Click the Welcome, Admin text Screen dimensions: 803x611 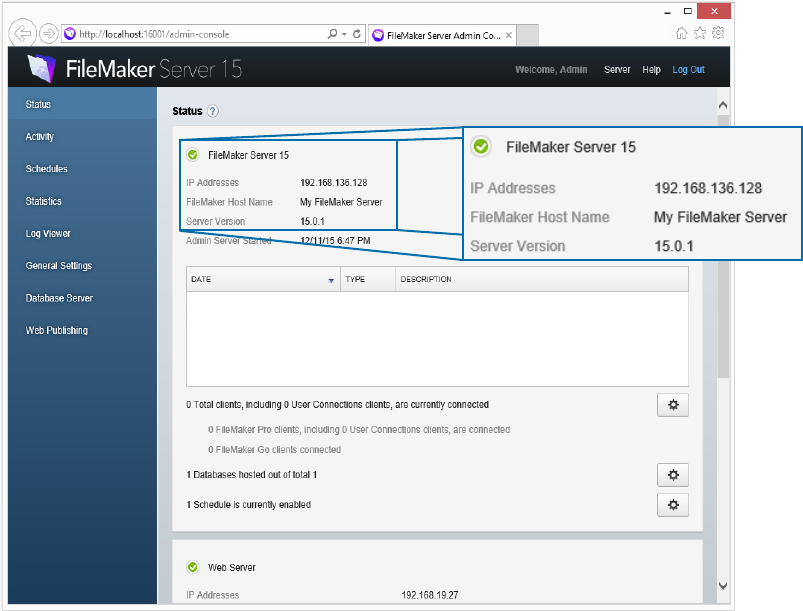(x=551, y=70)
